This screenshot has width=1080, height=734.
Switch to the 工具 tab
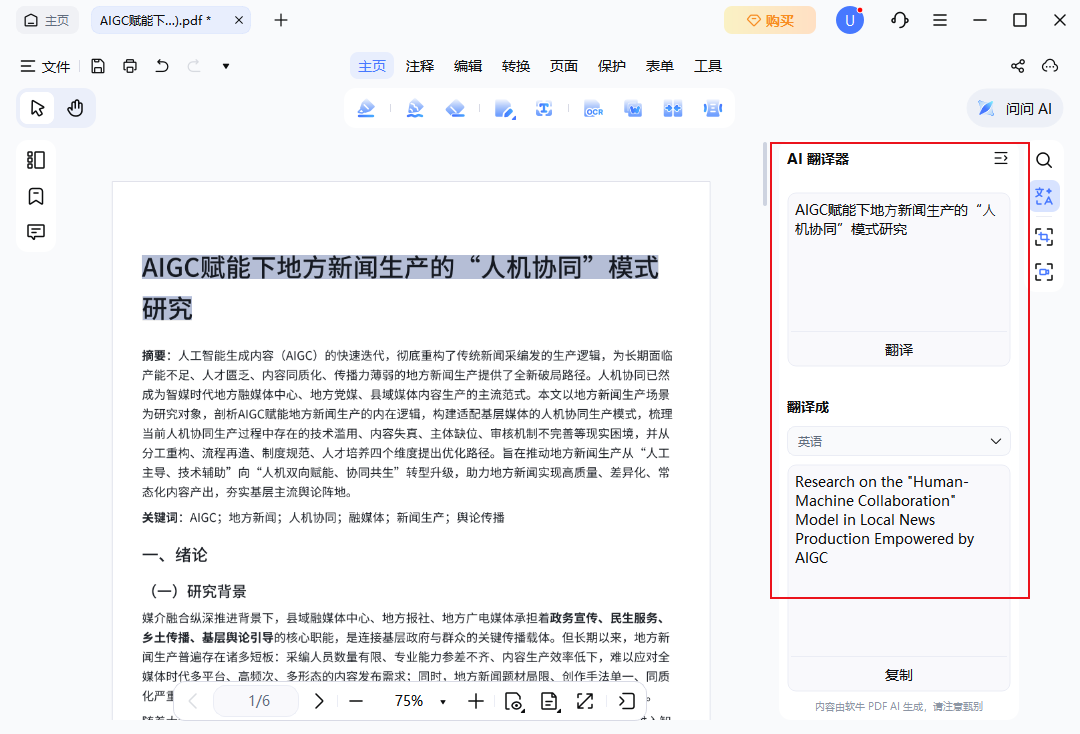(707, 66)
